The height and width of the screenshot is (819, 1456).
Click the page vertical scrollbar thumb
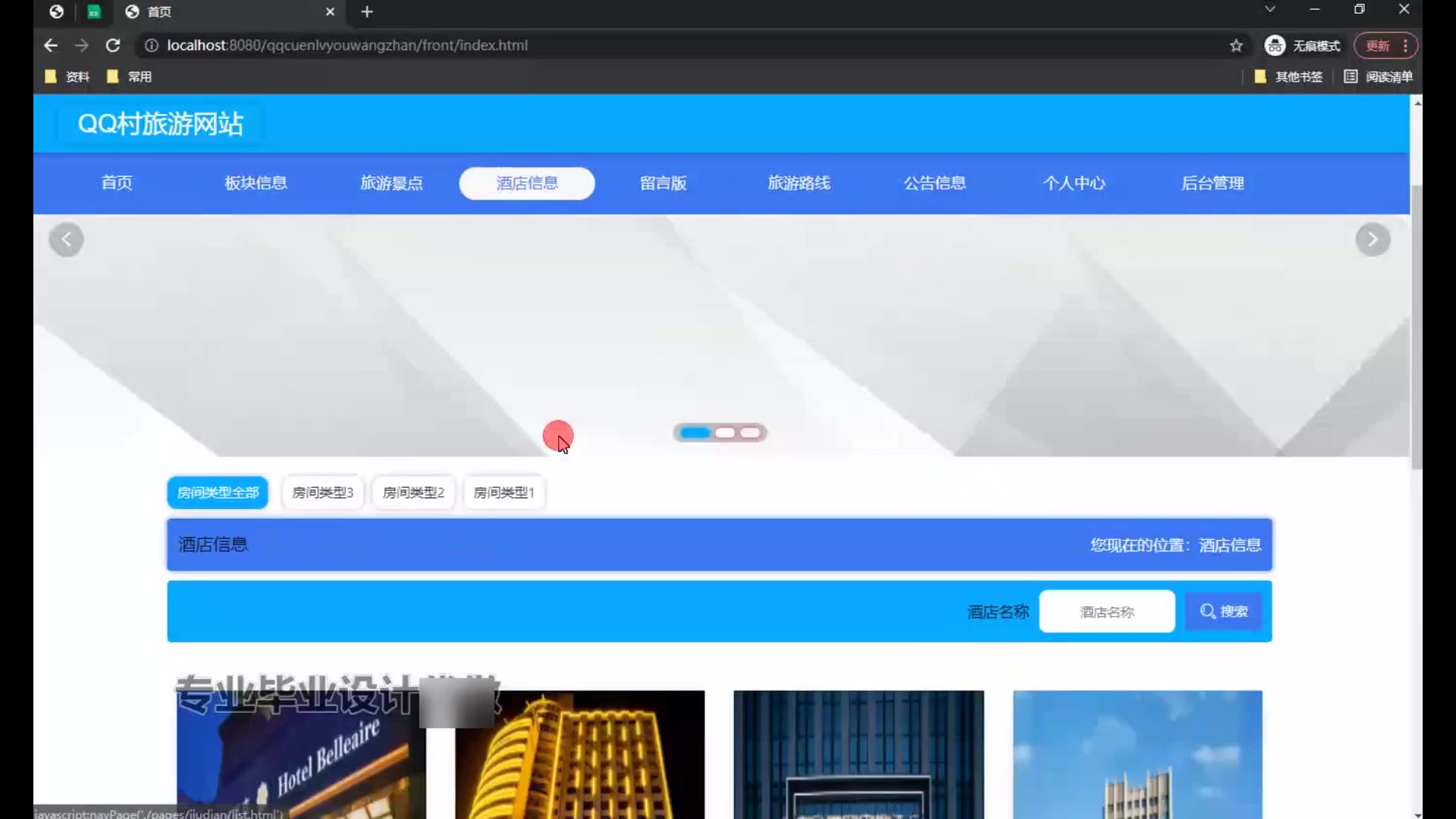(1416, 326)
